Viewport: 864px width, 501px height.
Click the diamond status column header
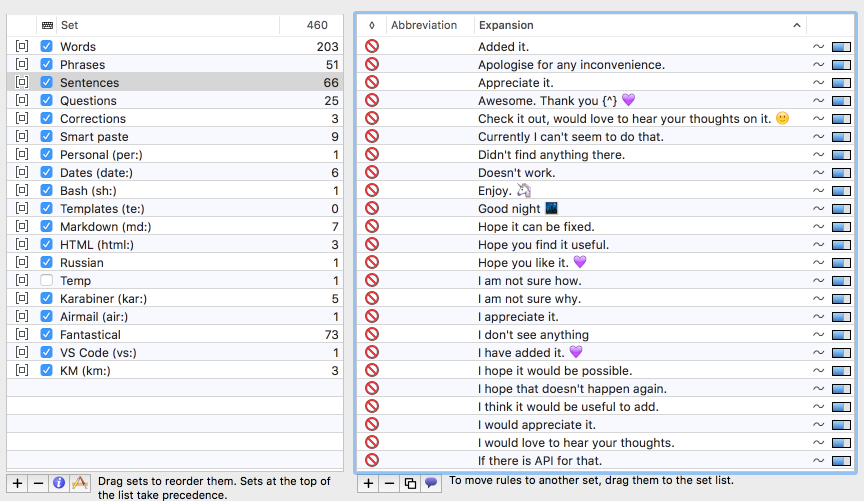point(372,25)
